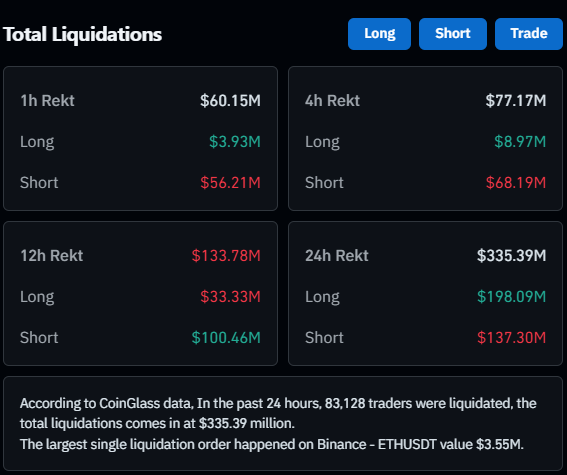Click the CoinGlass summary paragraph
Image resolution: width=567 pixels, height=475 pixels.
(278, 424)
